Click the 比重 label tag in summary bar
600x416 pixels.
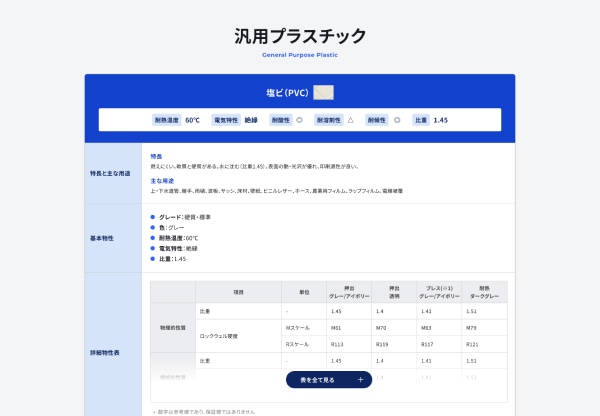[421, 120]
